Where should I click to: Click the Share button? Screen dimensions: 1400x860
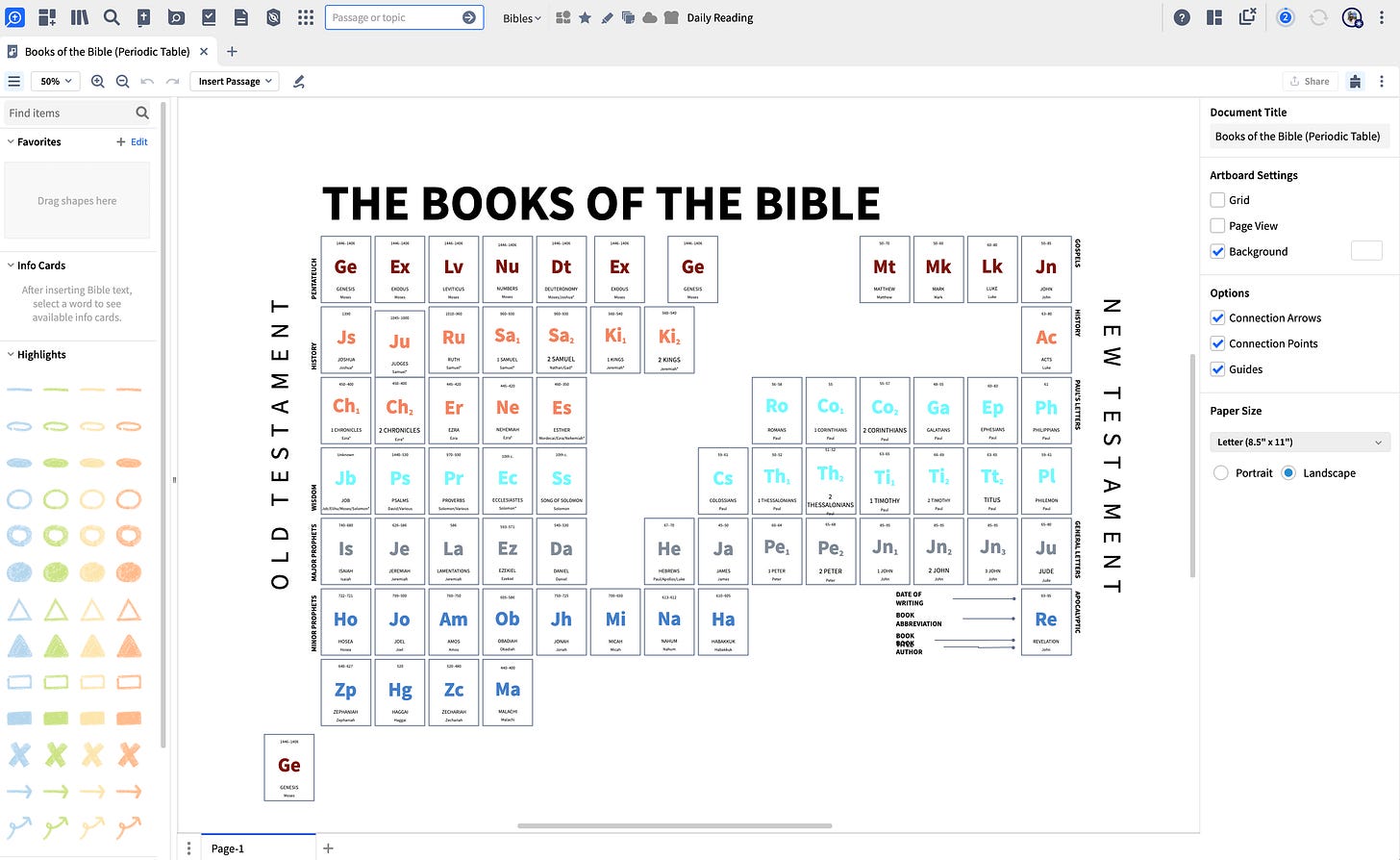pos(1310,81)
